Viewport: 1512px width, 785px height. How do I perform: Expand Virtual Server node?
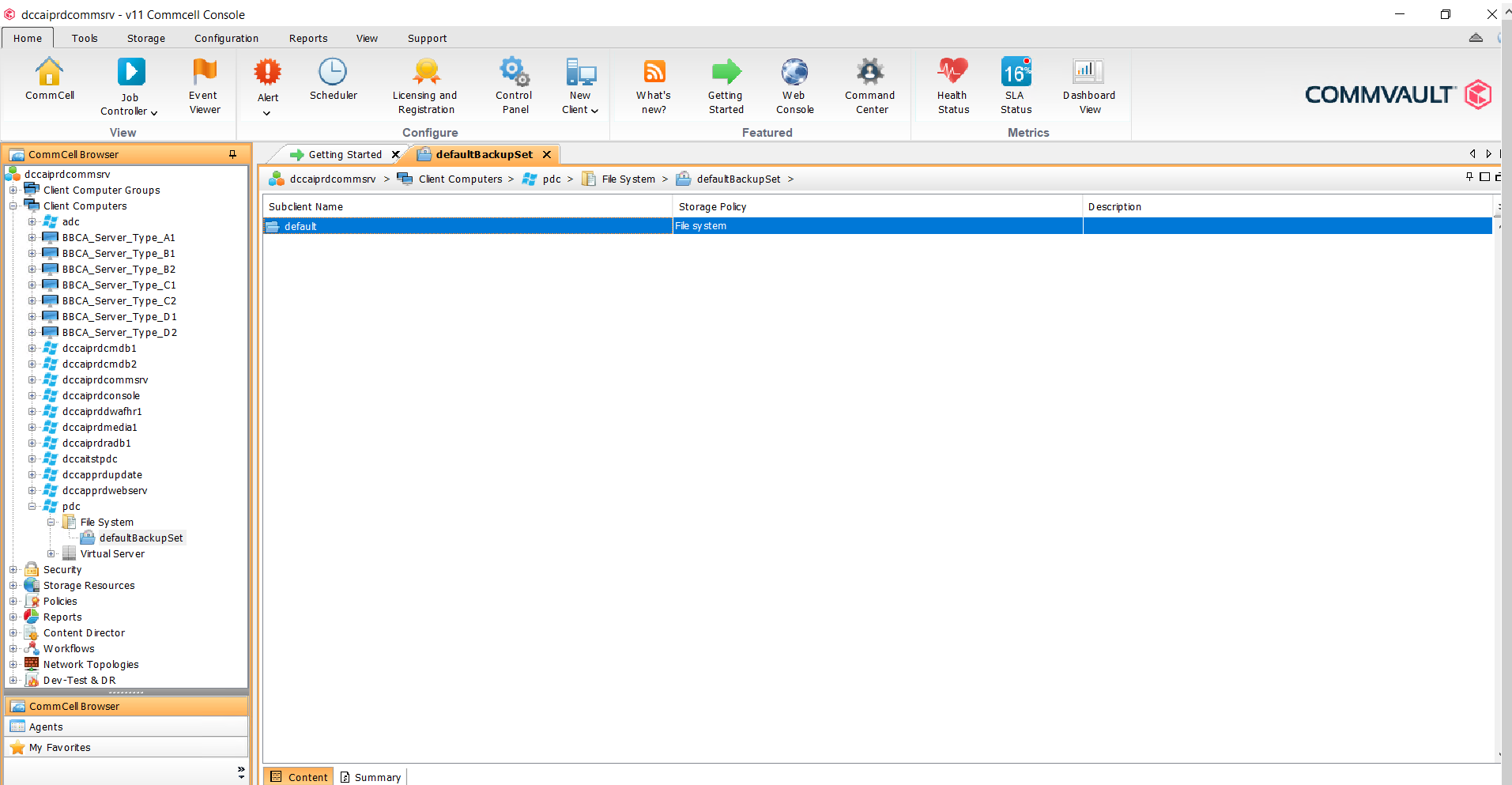click(x=51, y=553)
